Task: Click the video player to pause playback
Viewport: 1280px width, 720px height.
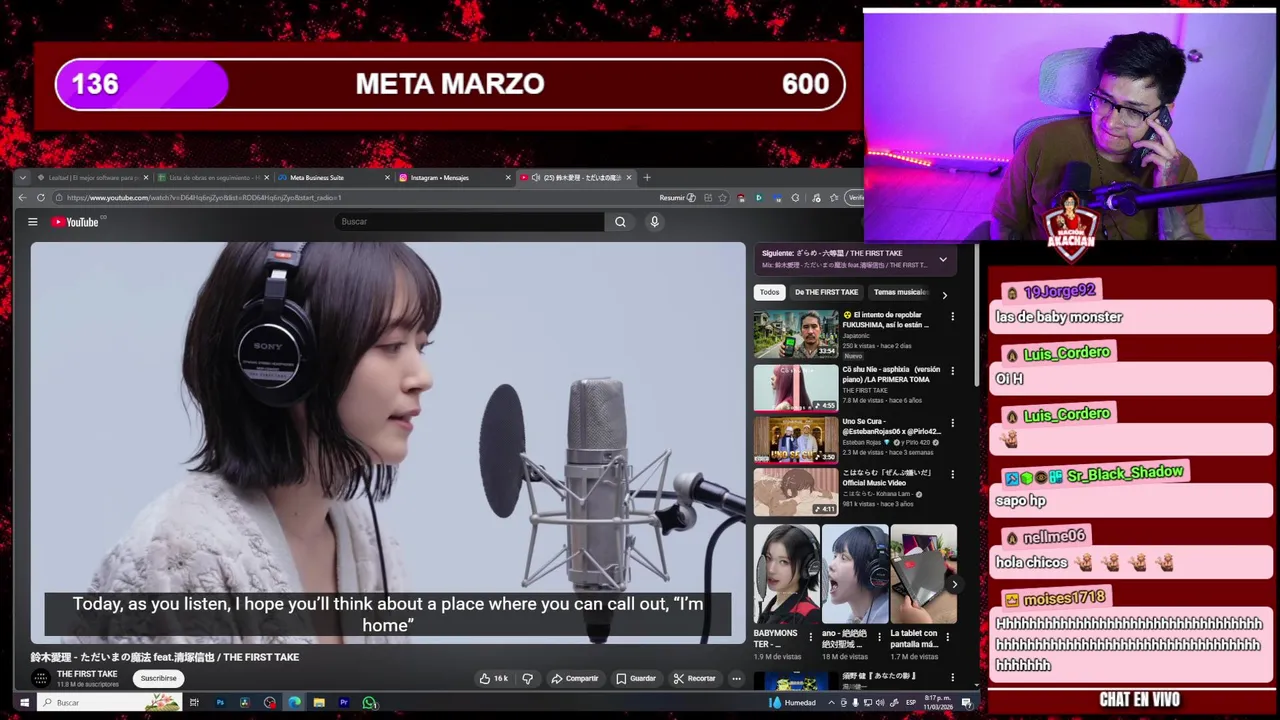Action: (388, 443)
